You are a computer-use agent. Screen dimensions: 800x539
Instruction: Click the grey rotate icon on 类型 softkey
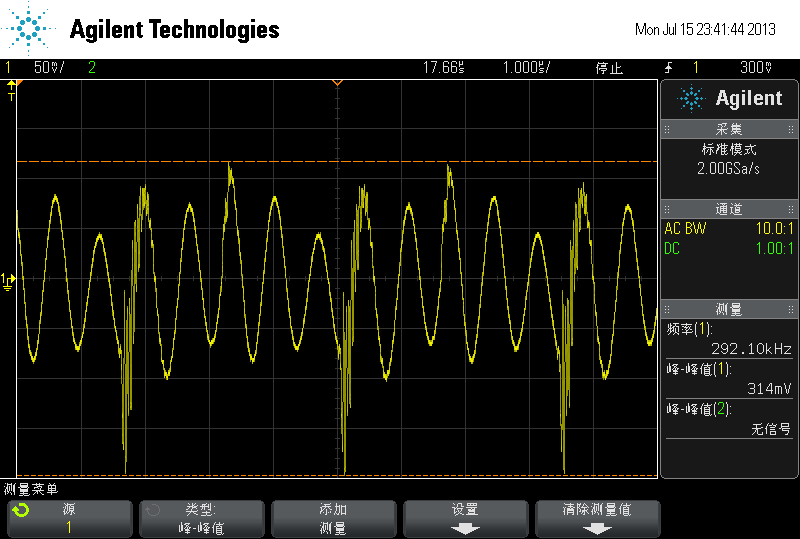coord(153,510)
